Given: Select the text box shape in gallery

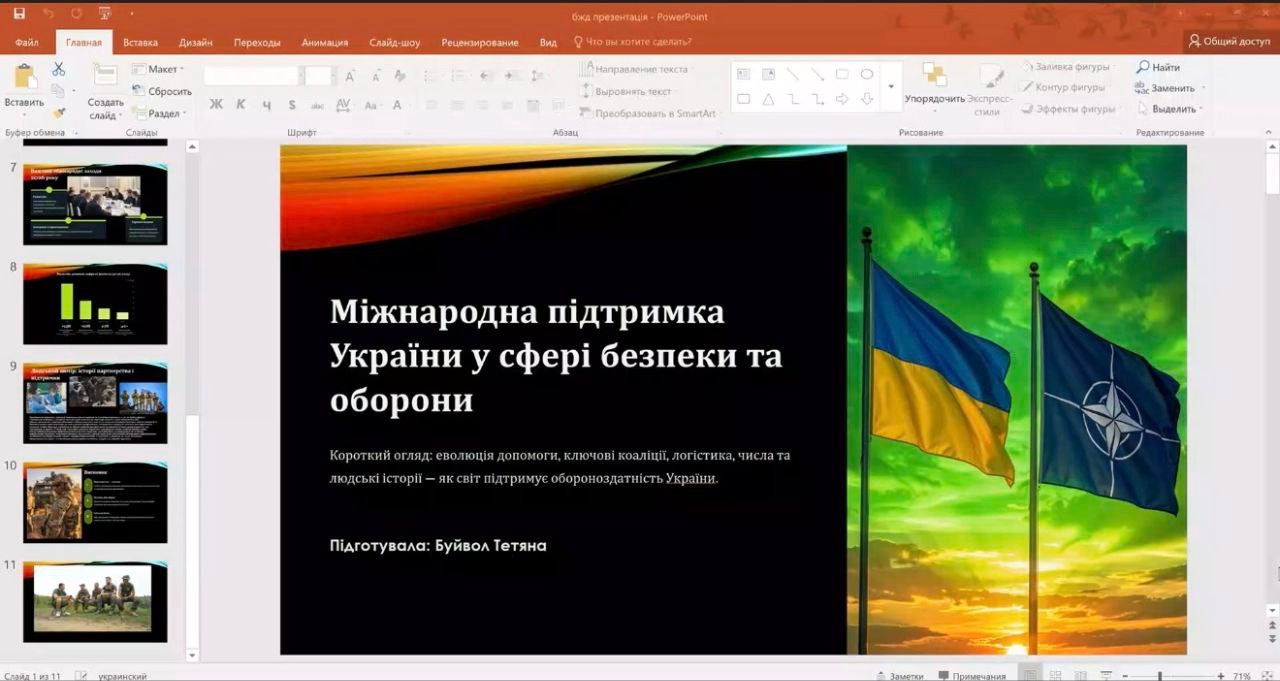Looking at the screenshot, I should (x=744, y=74).
